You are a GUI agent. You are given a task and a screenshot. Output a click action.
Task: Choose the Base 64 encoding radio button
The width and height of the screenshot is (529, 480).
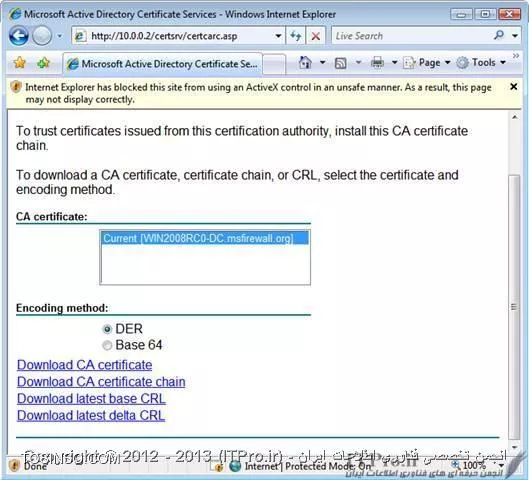107,345
